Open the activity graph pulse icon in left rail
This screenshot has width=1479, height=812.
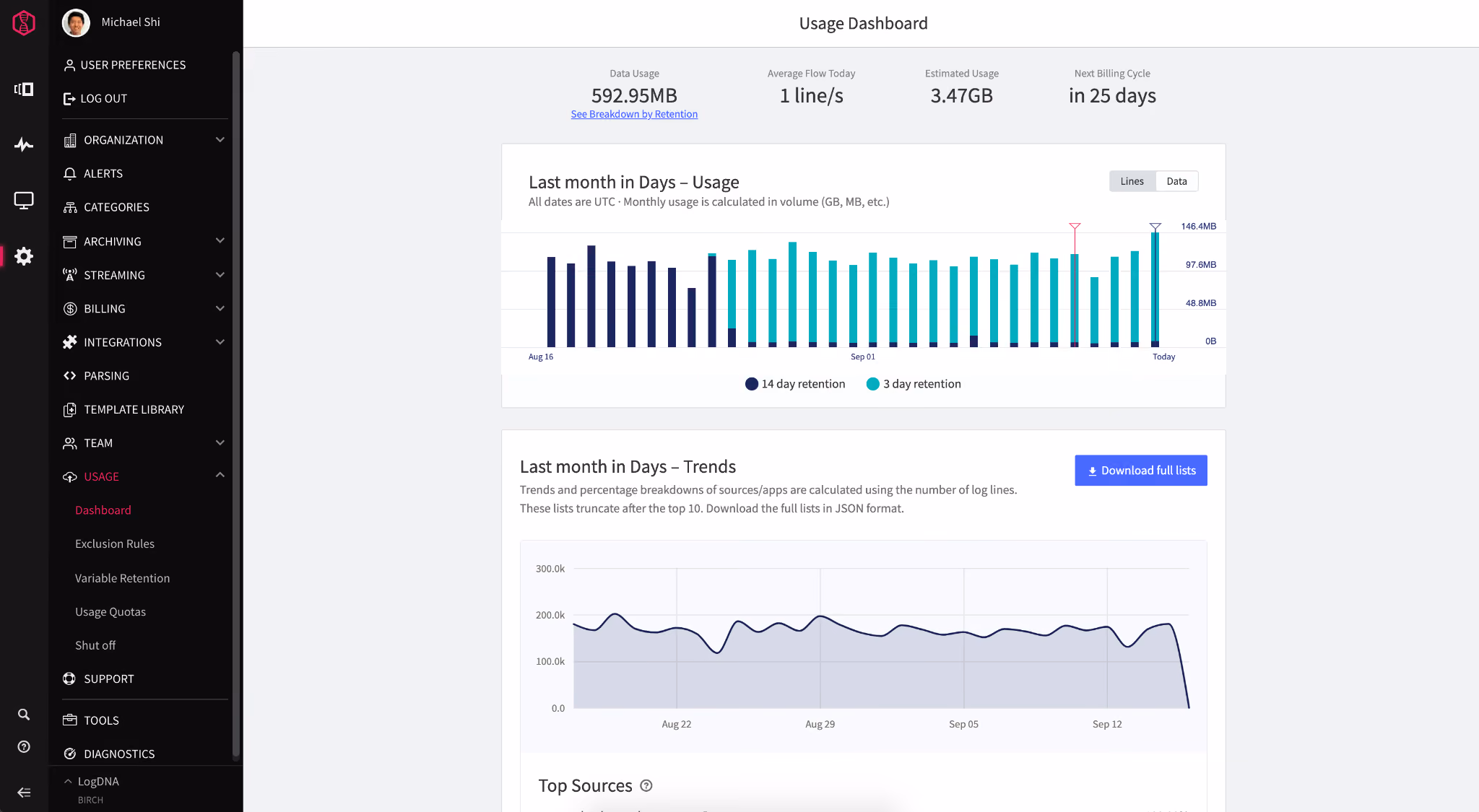tap(24, 144)
